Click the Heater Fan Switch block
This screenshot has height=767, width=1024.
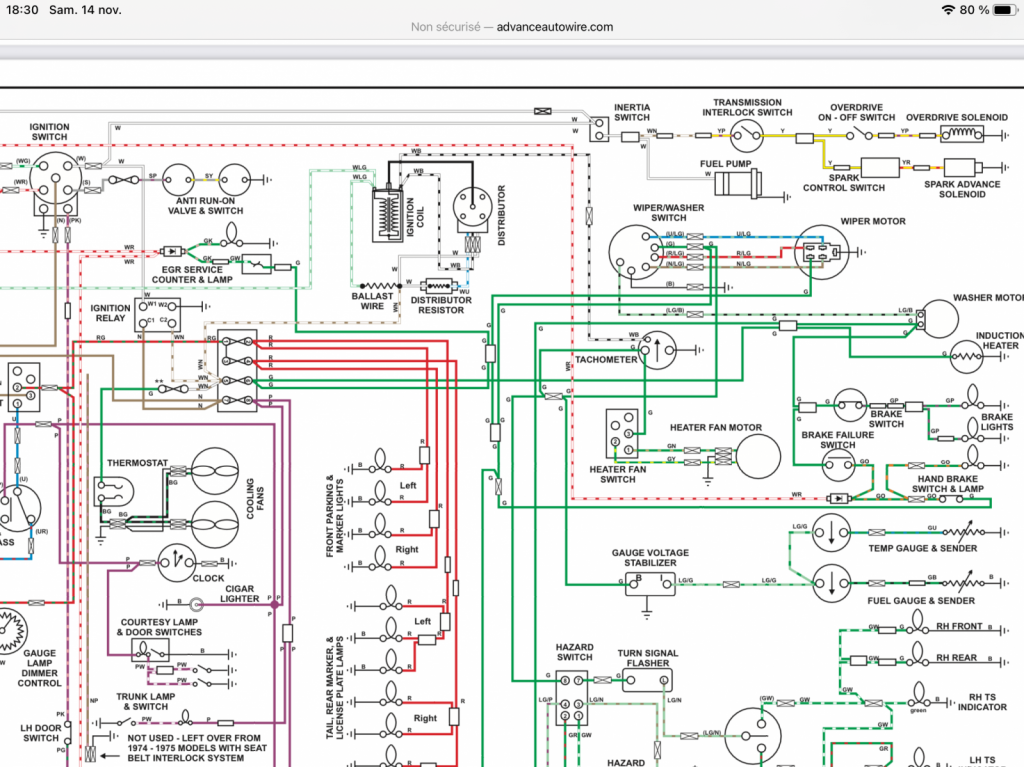point(622,433)
